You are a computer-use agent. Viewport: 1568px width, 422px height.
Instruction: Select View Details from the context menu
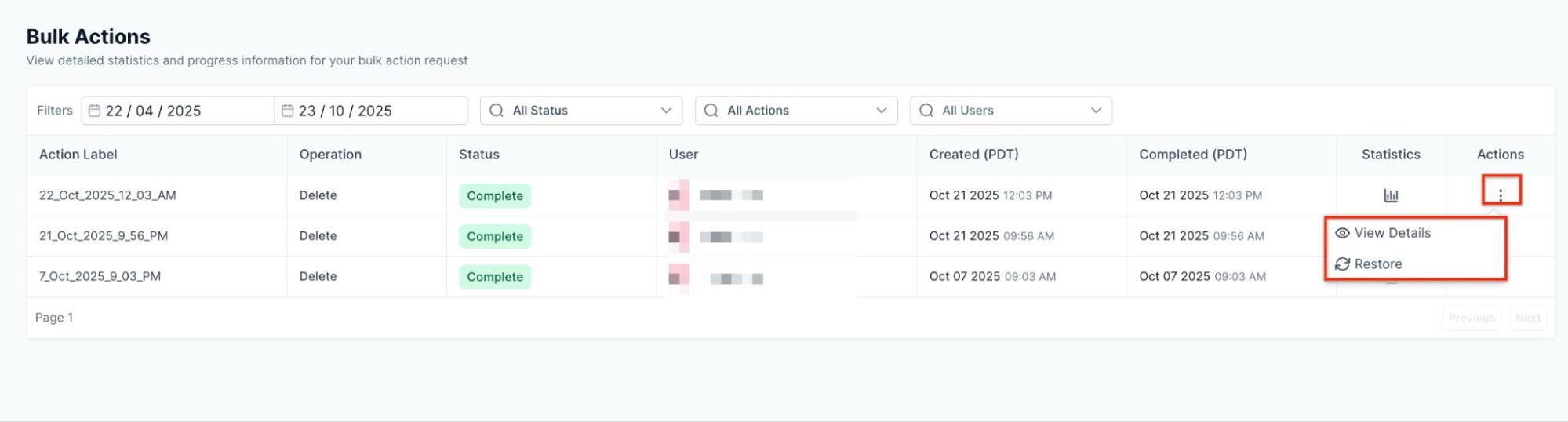click(1391, 233)
